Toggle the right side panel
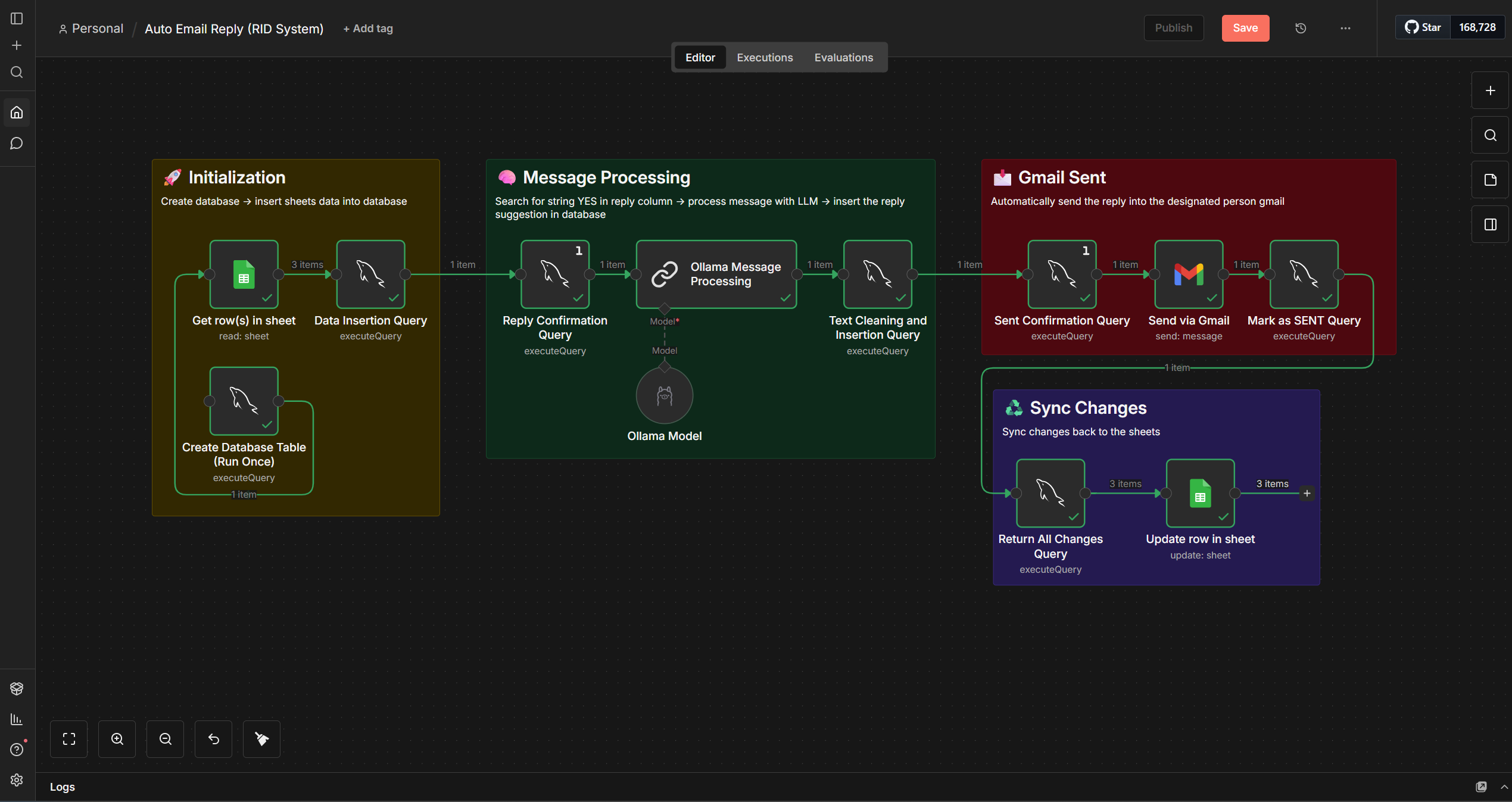 point(1490,224)
